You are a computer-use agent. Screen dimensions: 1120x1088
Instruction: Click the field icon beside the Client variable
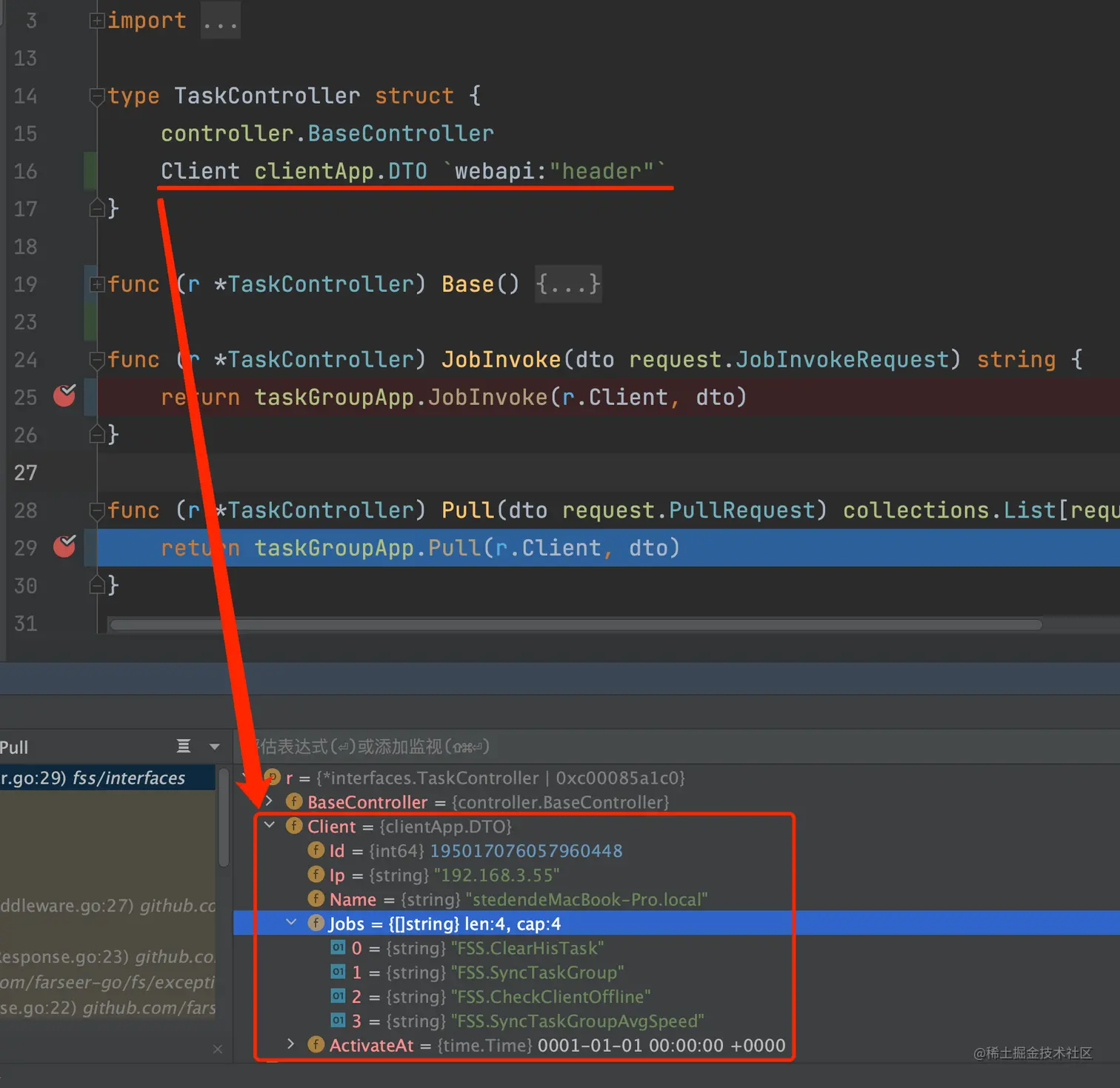coord(294,826)
